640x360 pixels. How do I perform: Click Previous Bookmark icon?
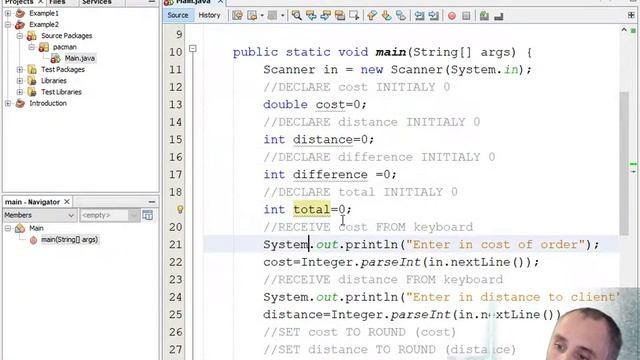click(x=372, y=16)
